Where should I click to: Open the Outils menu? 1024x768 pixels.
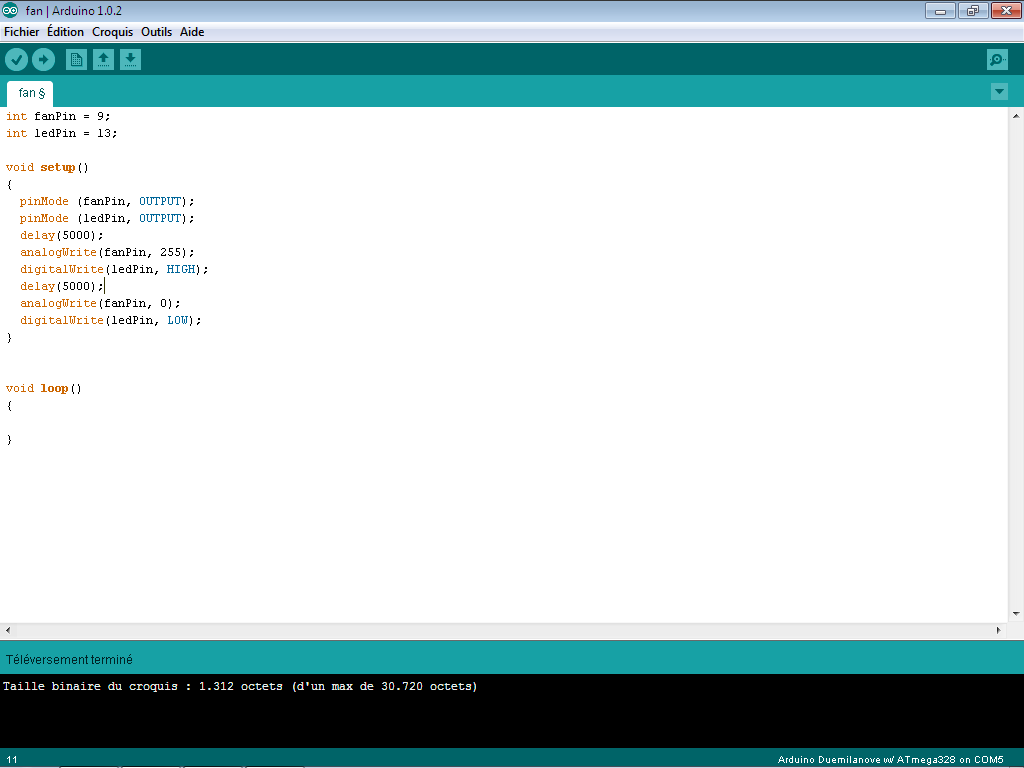[157, 32]
